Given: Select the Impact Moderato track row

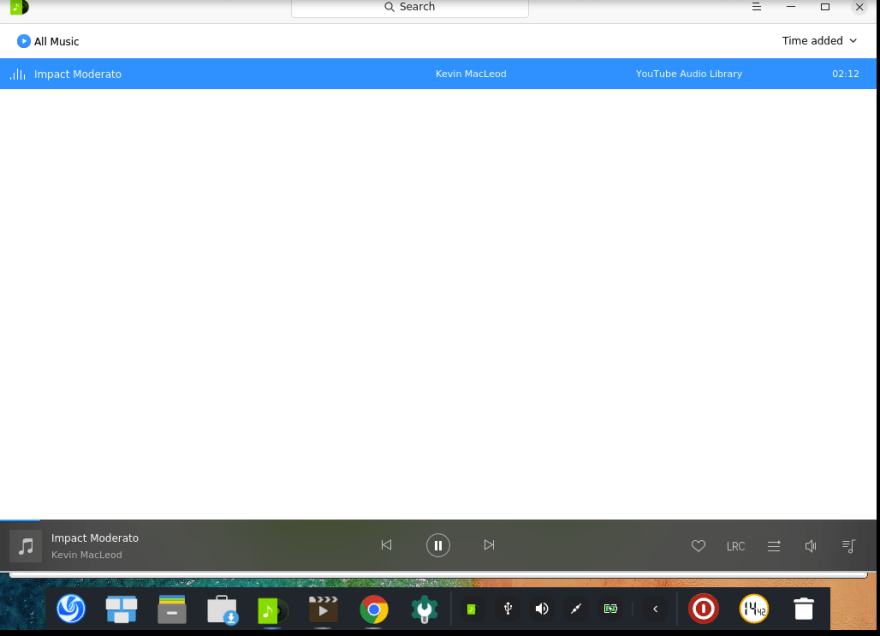Looking at the screenshot, I should coord(438,74).
